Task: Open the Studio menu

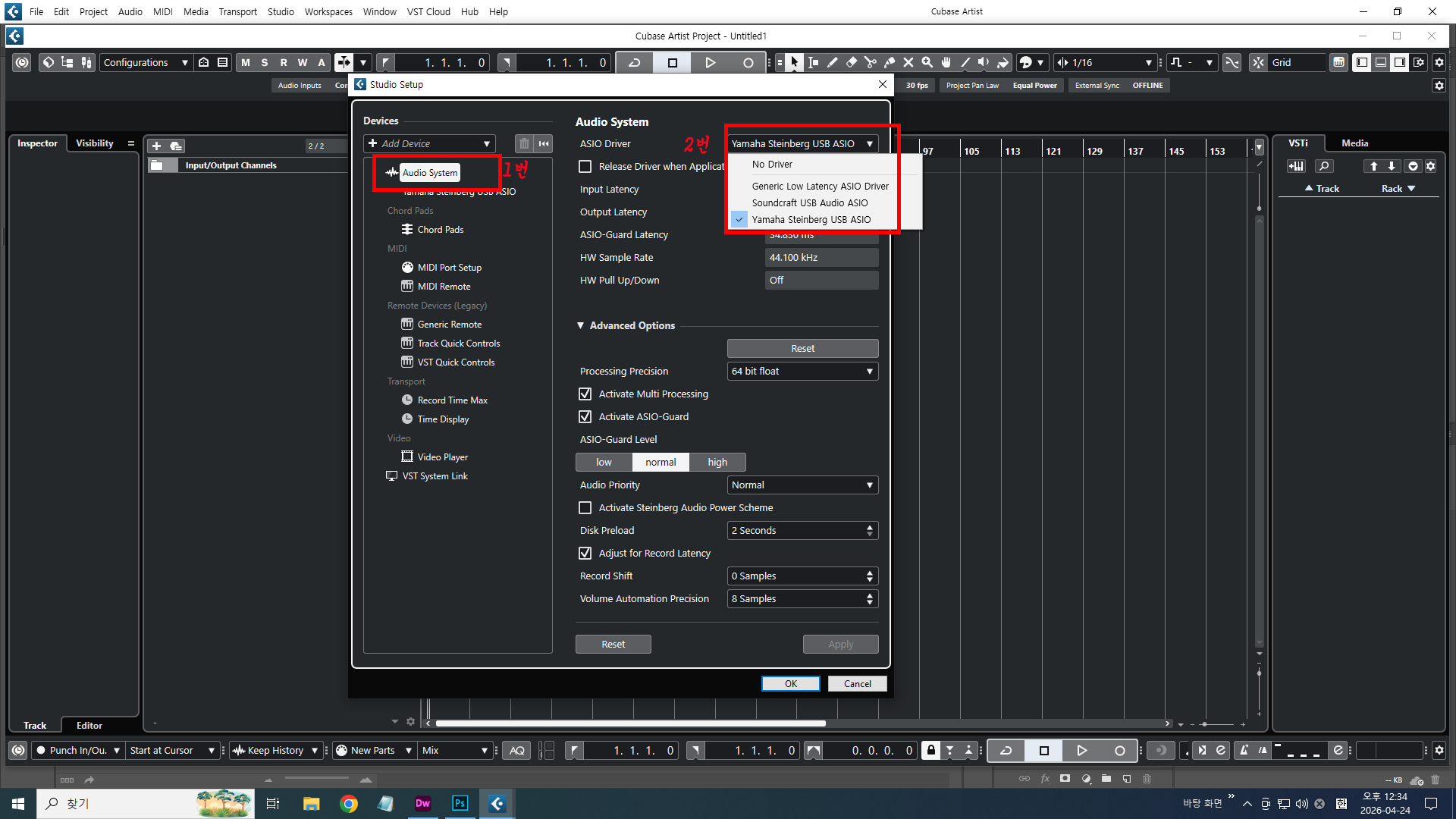Action: point(281,11)
